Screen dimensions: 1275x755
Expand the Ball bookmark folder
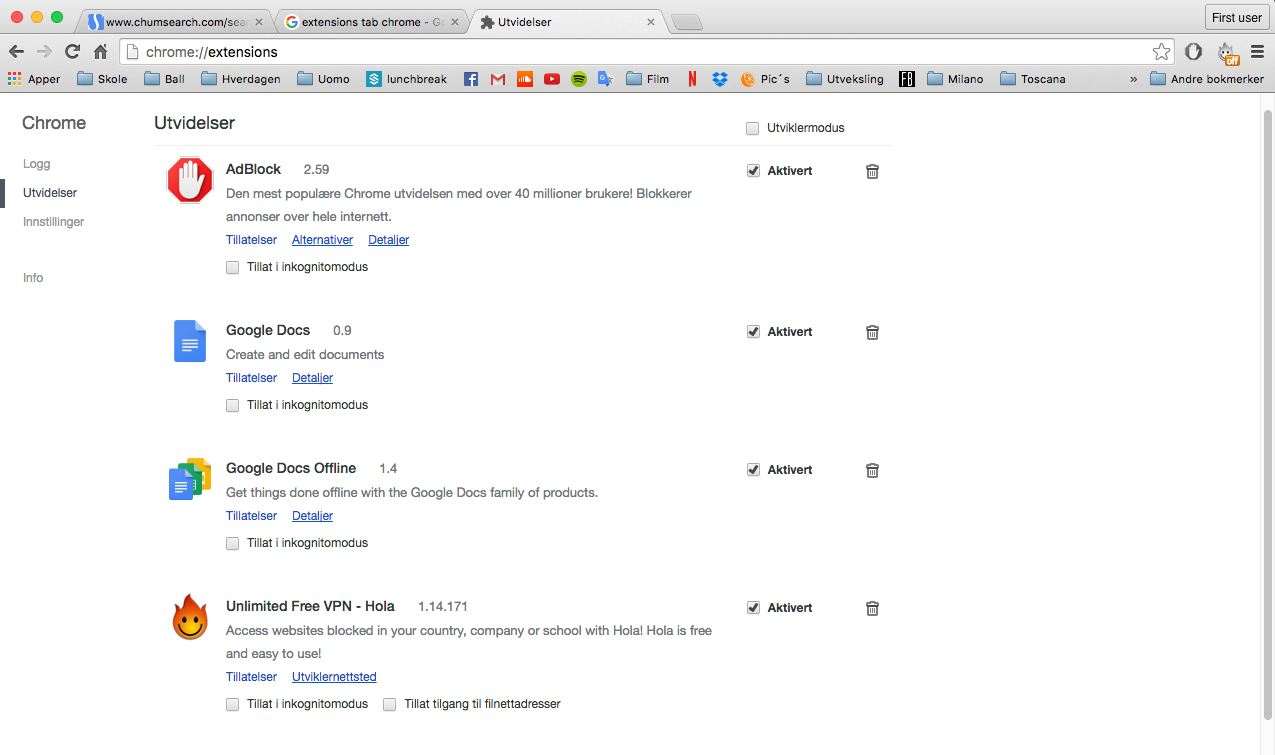[x=165, y=79]
